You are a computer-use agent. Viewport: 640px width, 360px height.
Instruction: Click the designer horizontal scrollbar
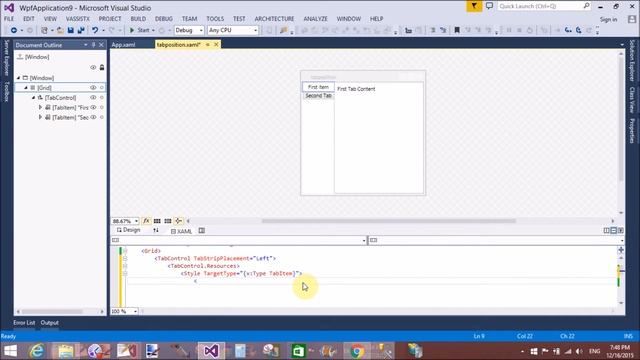coord(389,221)
